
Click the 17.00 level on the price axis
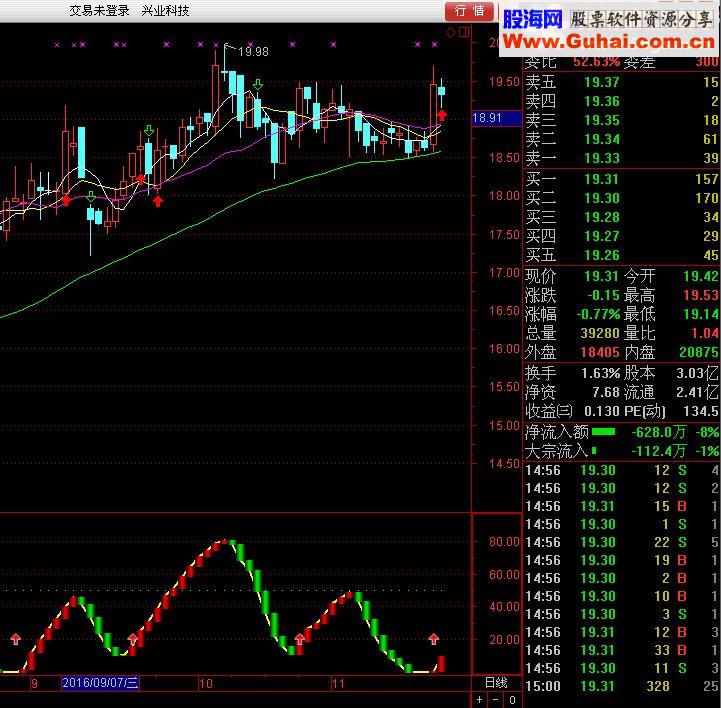[x=504, y=273]
